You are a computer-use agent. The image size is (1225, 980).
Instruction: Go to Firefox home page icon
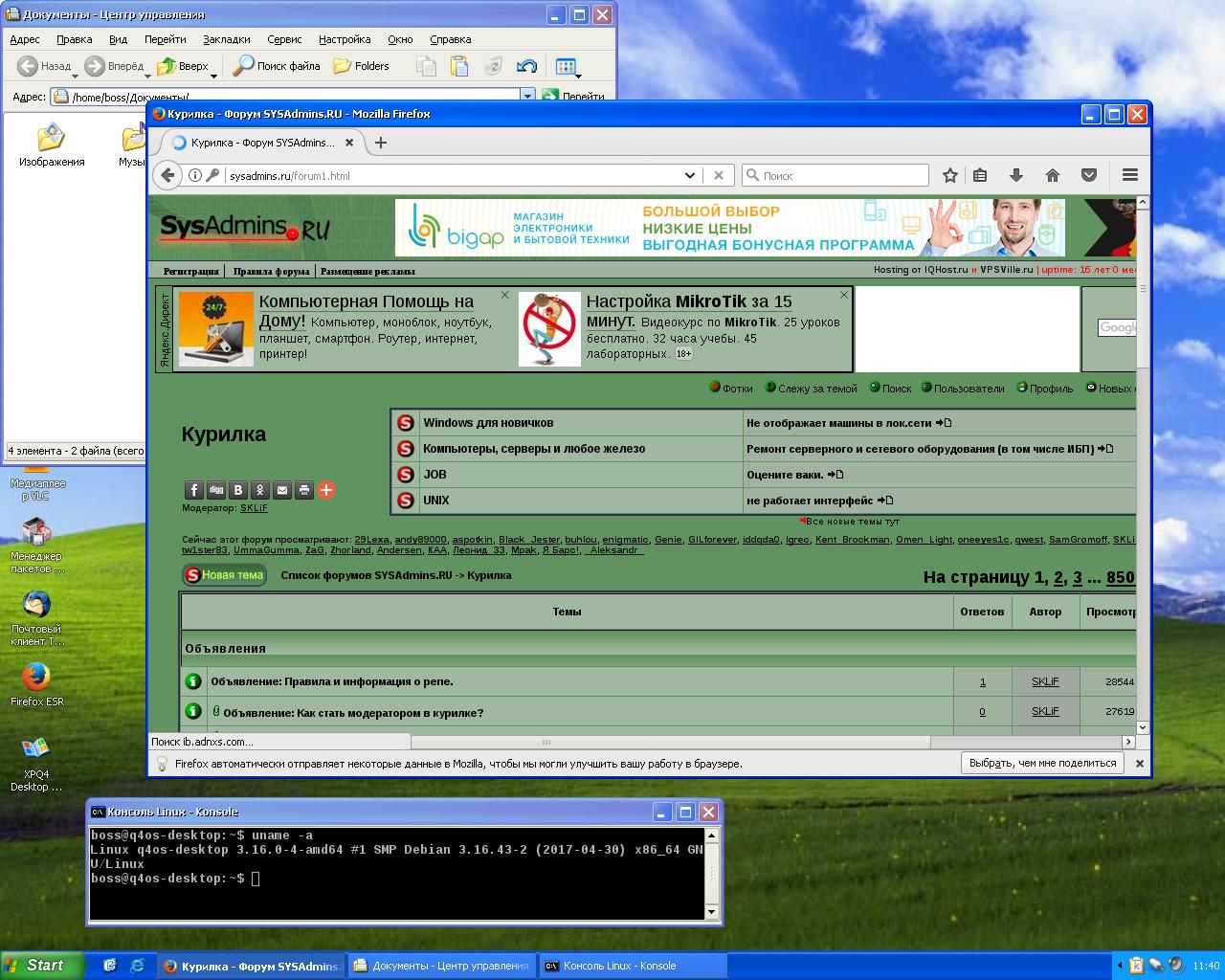[x=1053, y=175]
